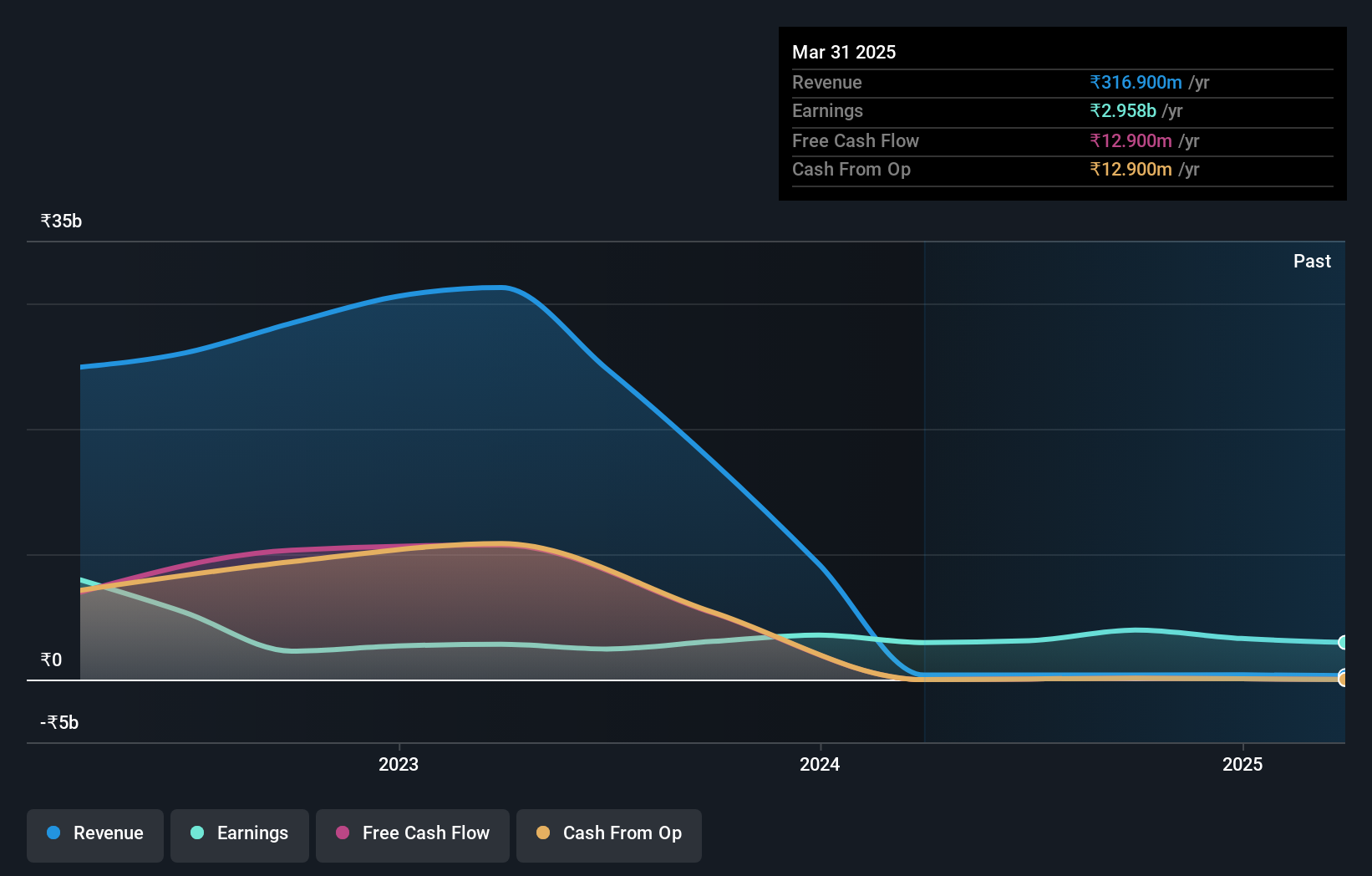Click the ₹316.900m revenue value
1372x876 pixels.
[1136, 82]
